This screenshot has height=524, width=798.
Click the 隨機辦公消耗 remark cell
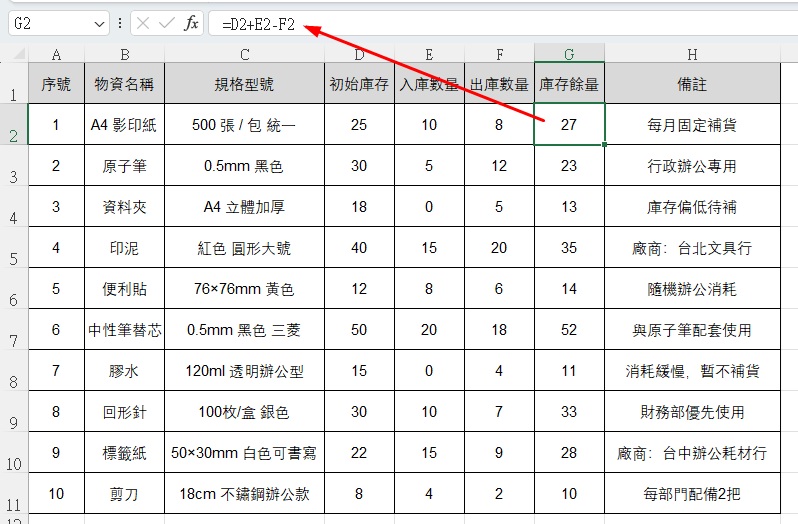pos(692,289)
